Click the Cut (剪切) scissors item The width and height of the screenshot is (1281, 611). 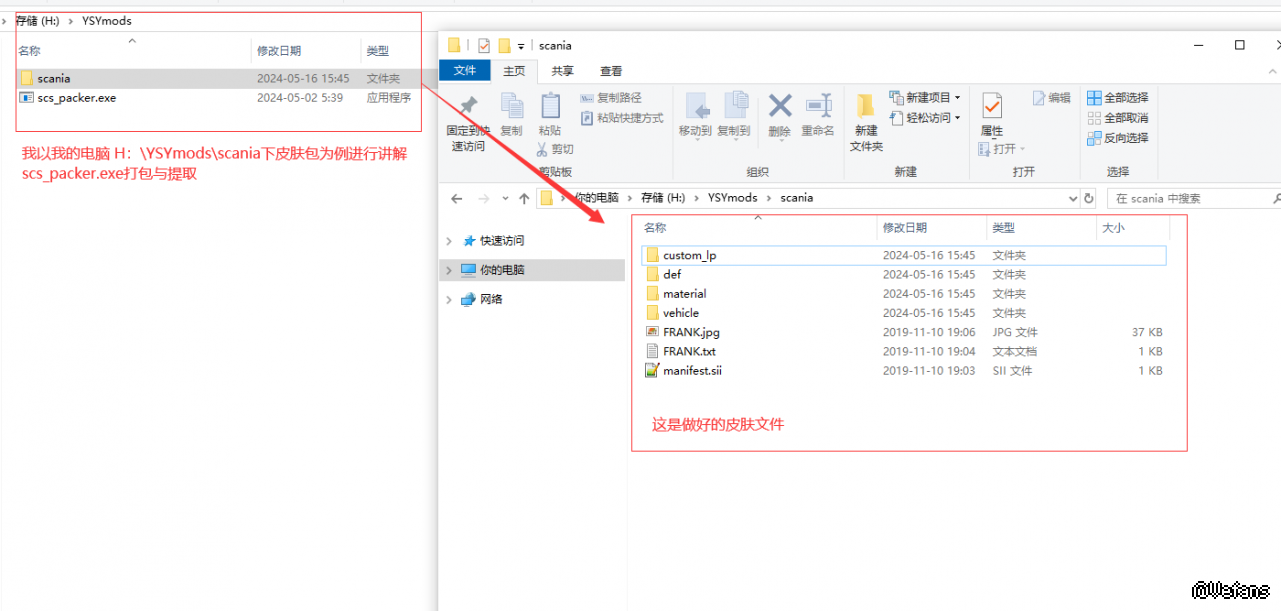coord(555,149)
